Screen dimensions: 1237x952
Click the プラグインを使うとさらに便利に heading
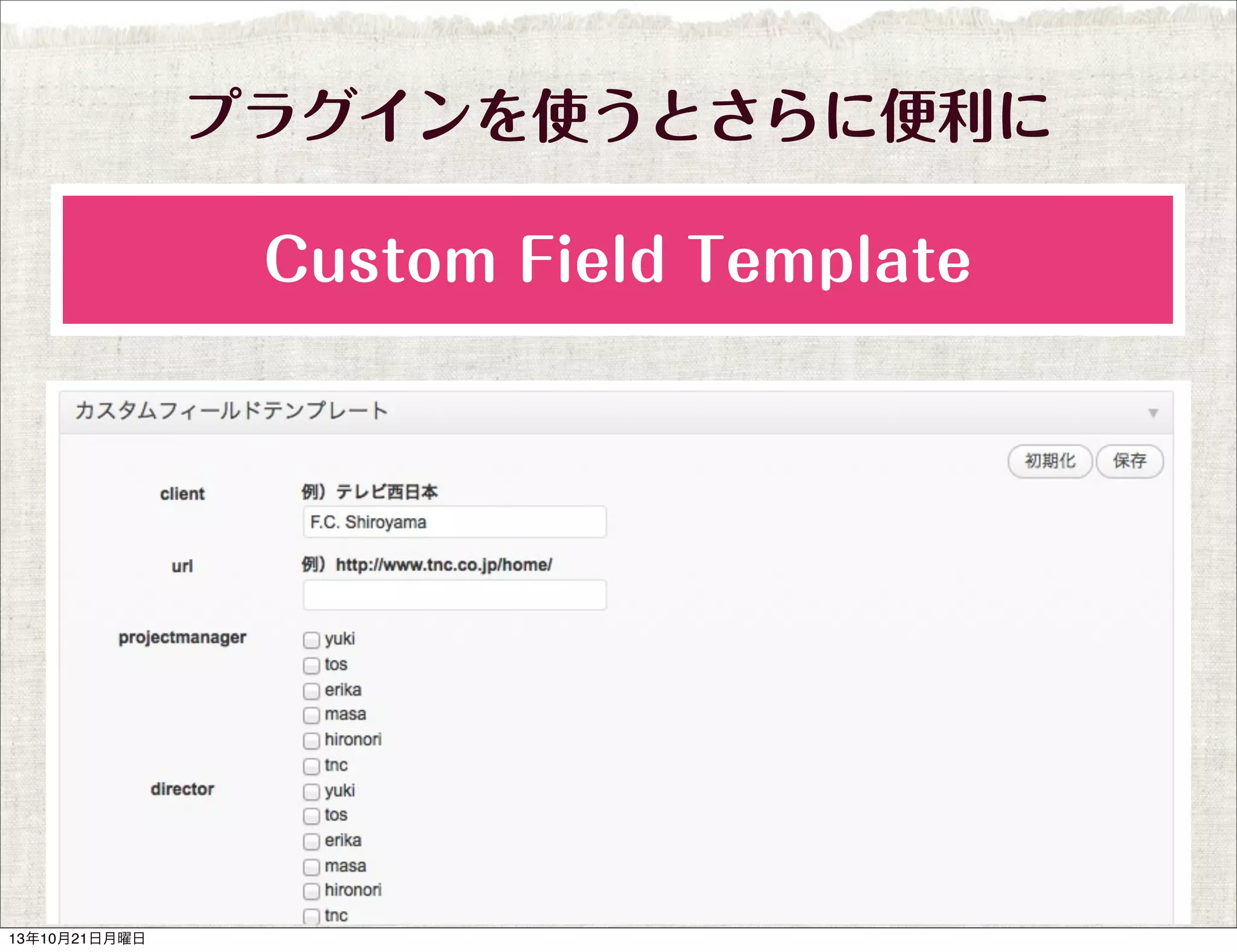pos(618,115)
